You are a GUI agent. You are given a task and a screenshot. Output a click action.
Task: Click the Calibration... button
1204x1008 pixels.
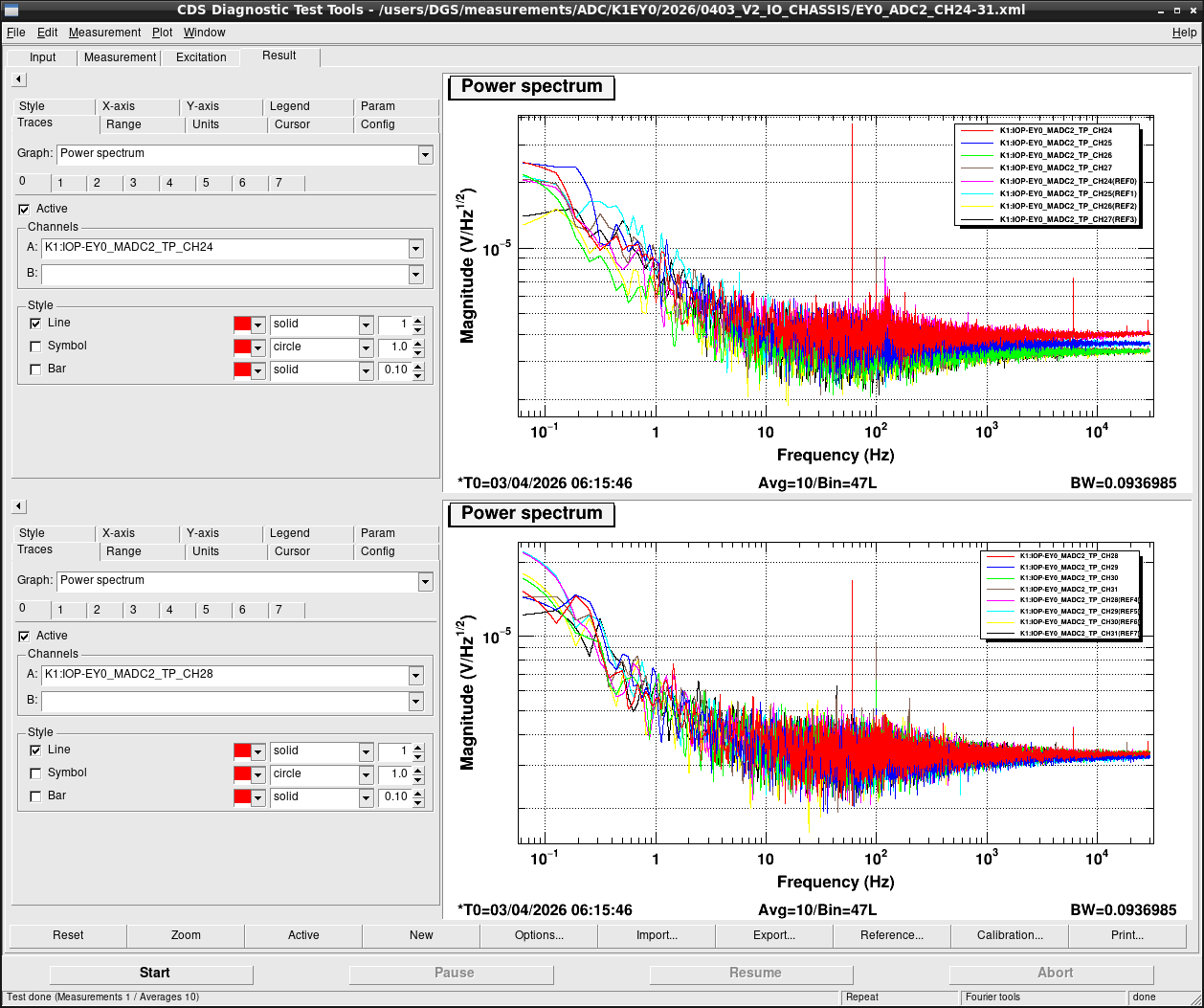click(1010, 935)
